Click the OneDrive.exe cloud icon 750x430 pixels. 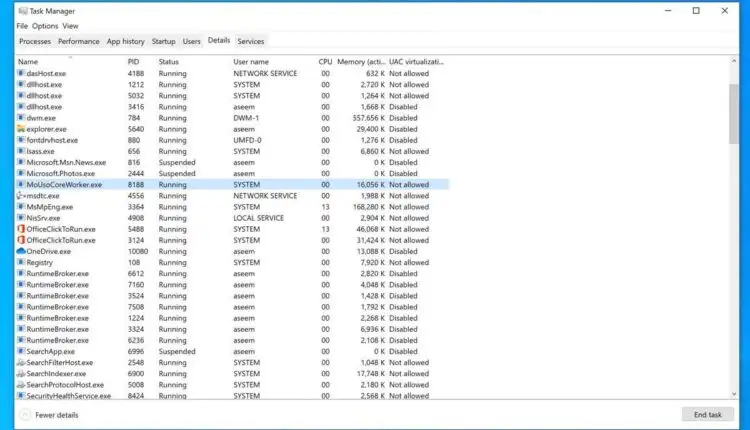21,251
